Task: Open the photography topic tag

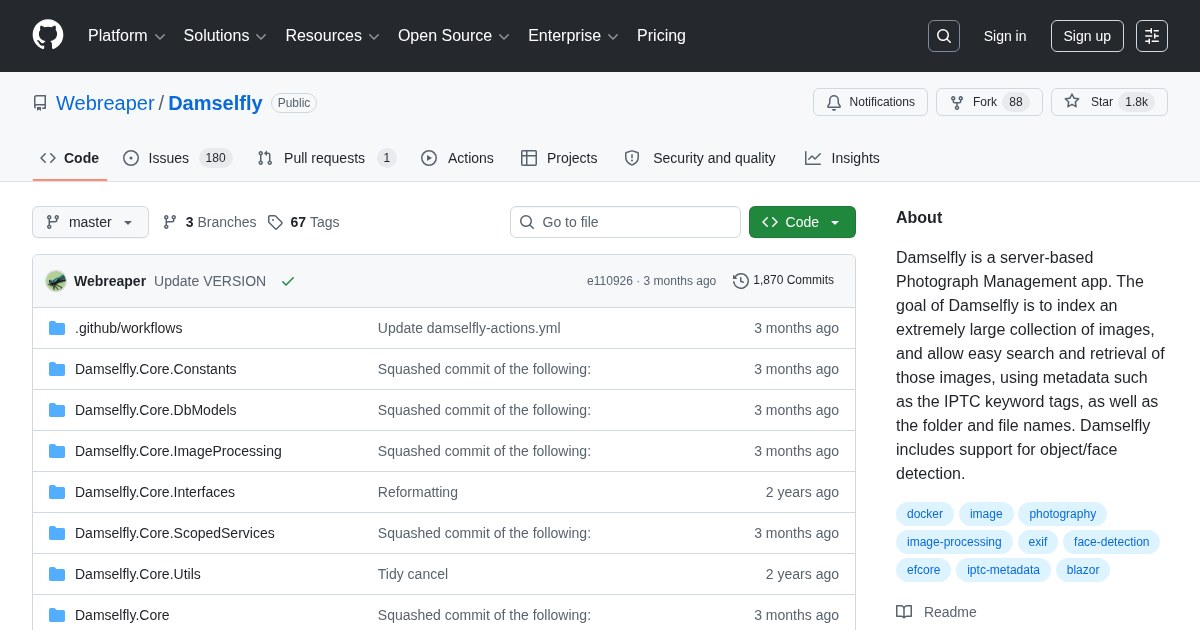Action: tap(1062, 514)
